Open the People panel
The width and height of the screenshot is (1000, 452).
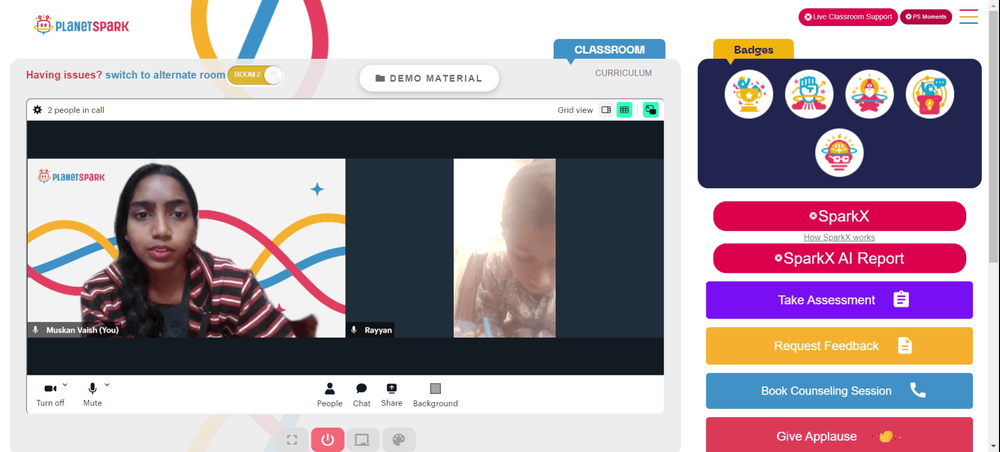pos(330,395)
